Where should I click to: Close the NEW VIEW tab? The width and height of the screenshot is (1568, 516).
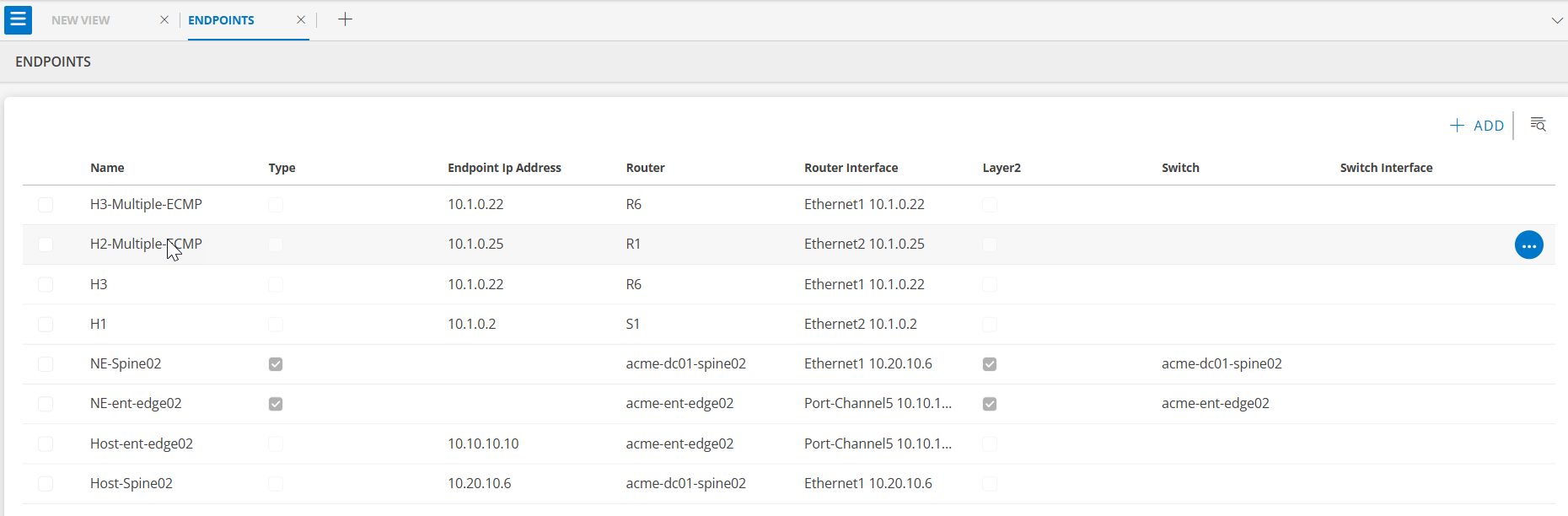click(x=164, y=20)
